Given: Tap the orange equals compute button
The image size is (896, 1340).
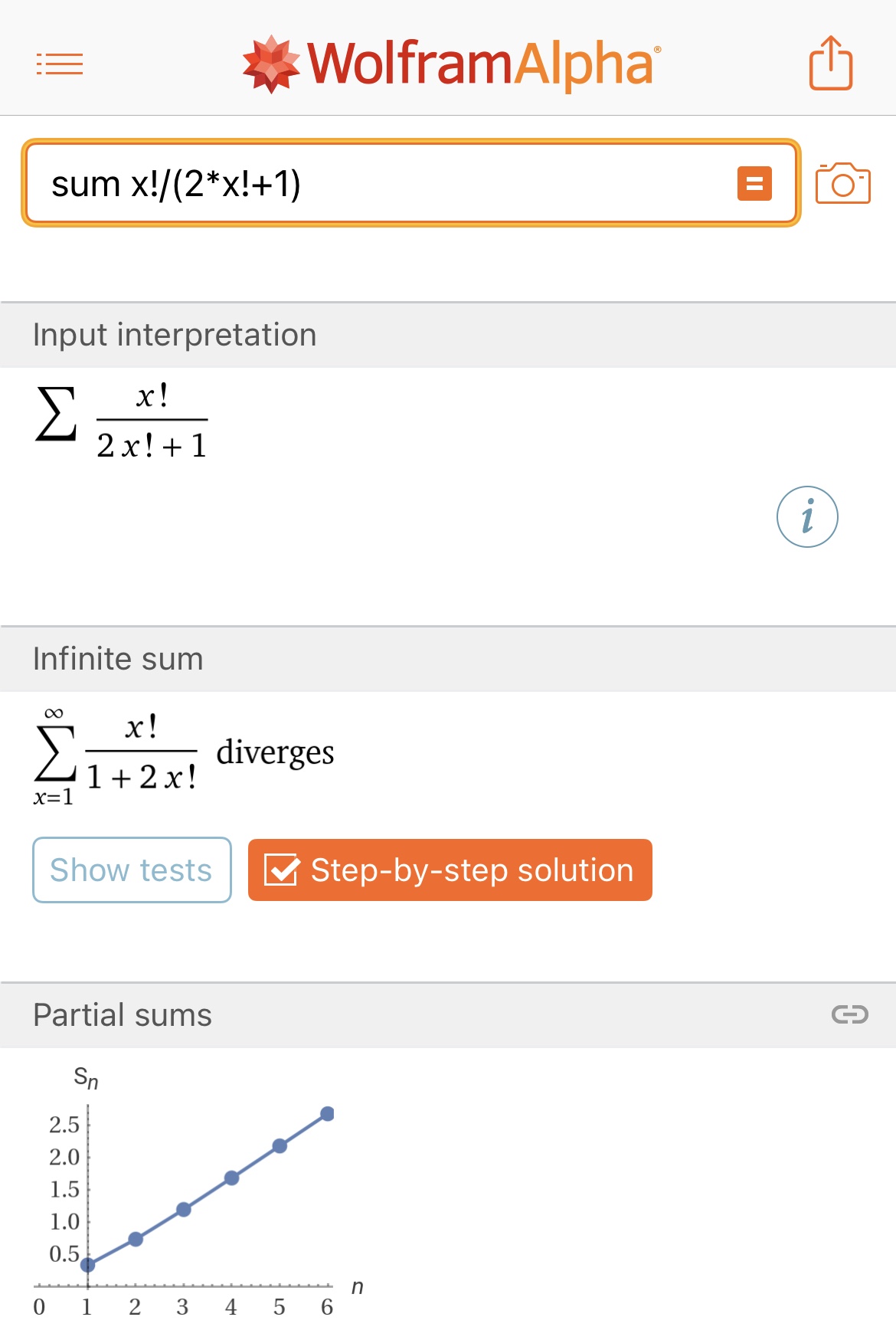Looking at the screenshot, I should click(754, 184).
